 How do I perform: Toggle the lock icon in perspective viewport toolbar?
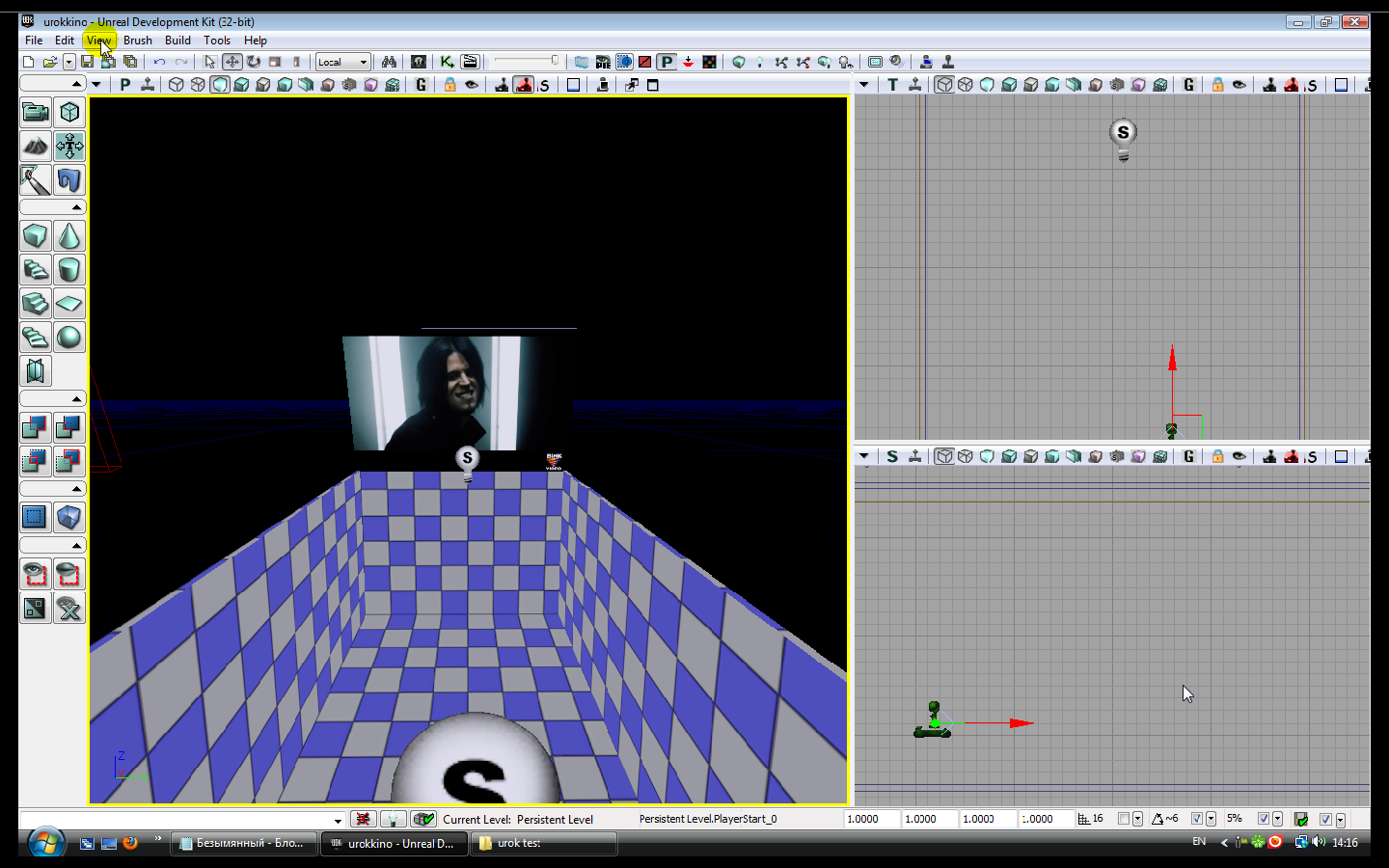pos(449,85)
